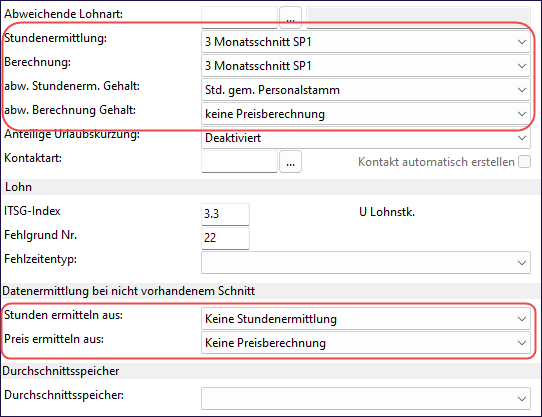Click the Kontaktart browse ellipsis button
Screen dimensions: 542x417
point(290,161)
